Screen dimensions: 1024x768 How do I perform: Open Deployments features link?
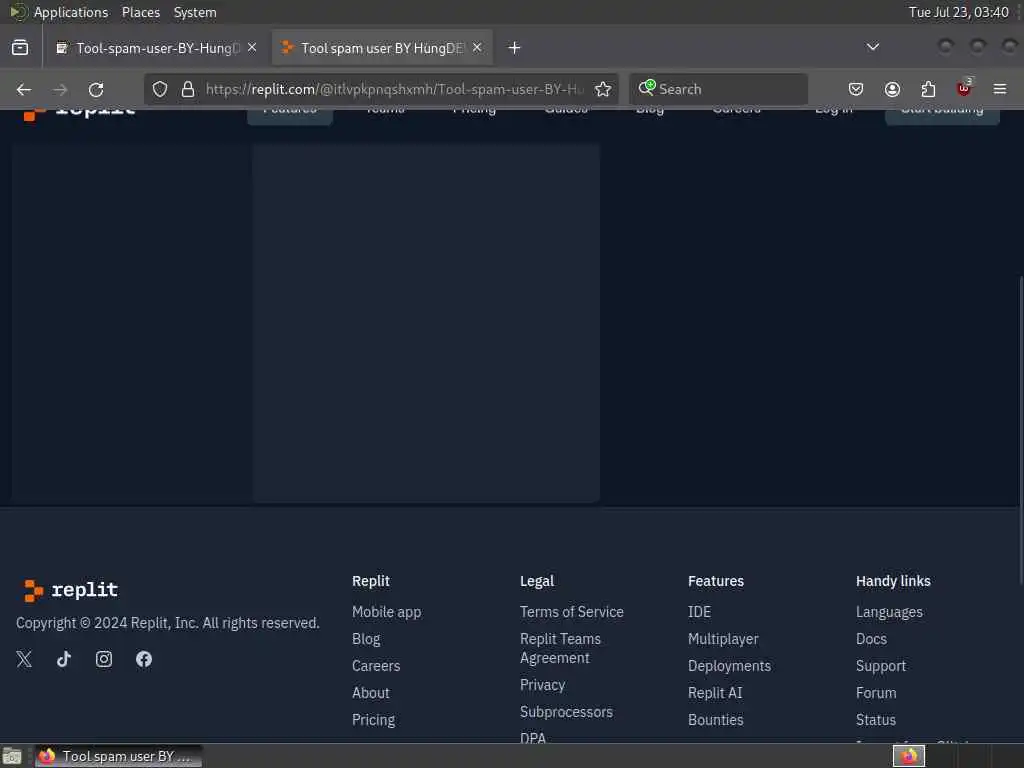pyautogui.click(x=729, y=665)
